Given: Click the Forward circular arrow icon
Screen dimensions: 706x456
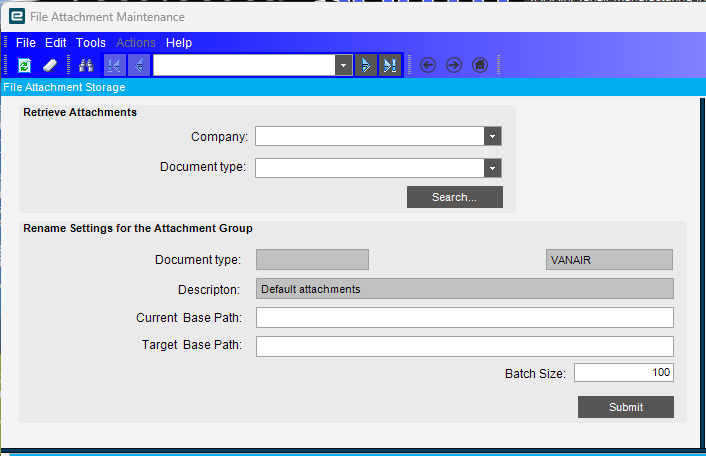Looking at the screenshot, I should [x=454, y=65].
